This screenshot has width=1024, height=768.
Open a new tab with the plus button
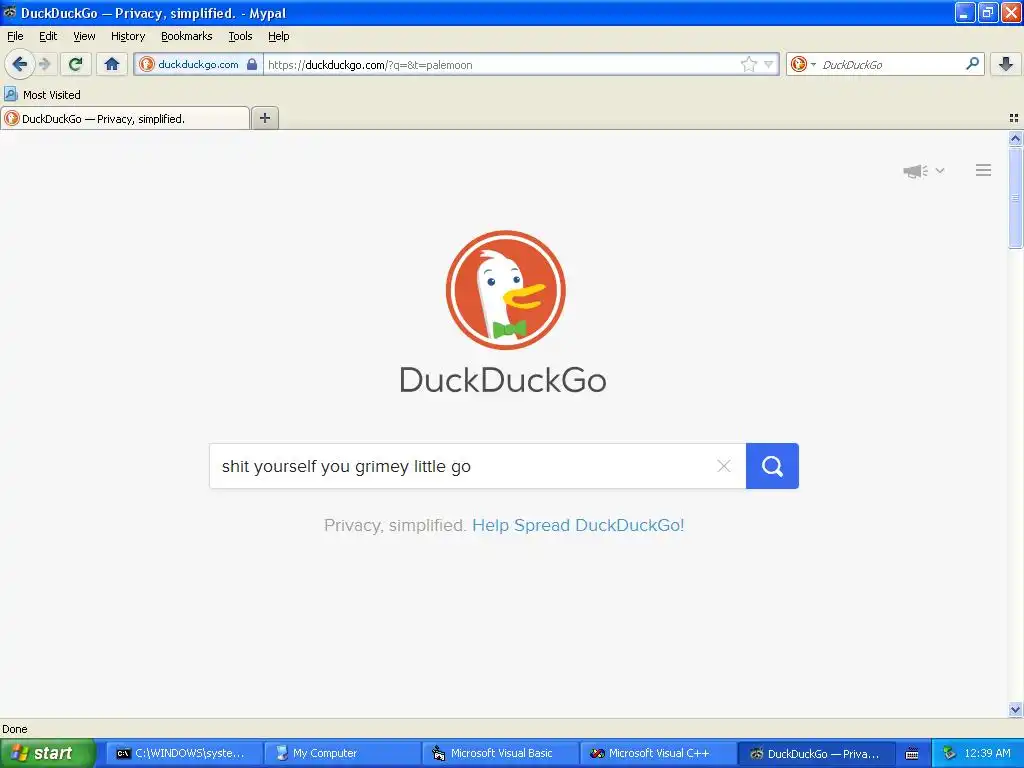(264, 118)
